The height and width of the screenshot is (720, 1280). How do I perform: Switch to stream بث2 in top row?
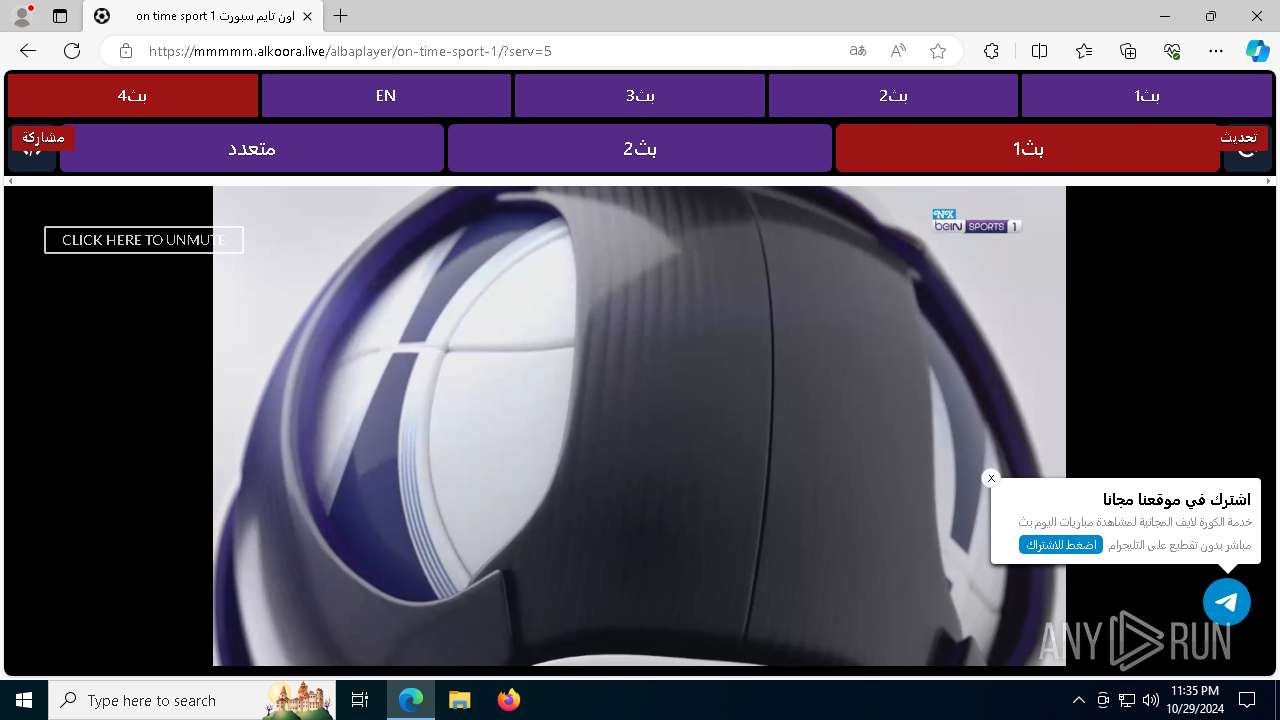893,96
